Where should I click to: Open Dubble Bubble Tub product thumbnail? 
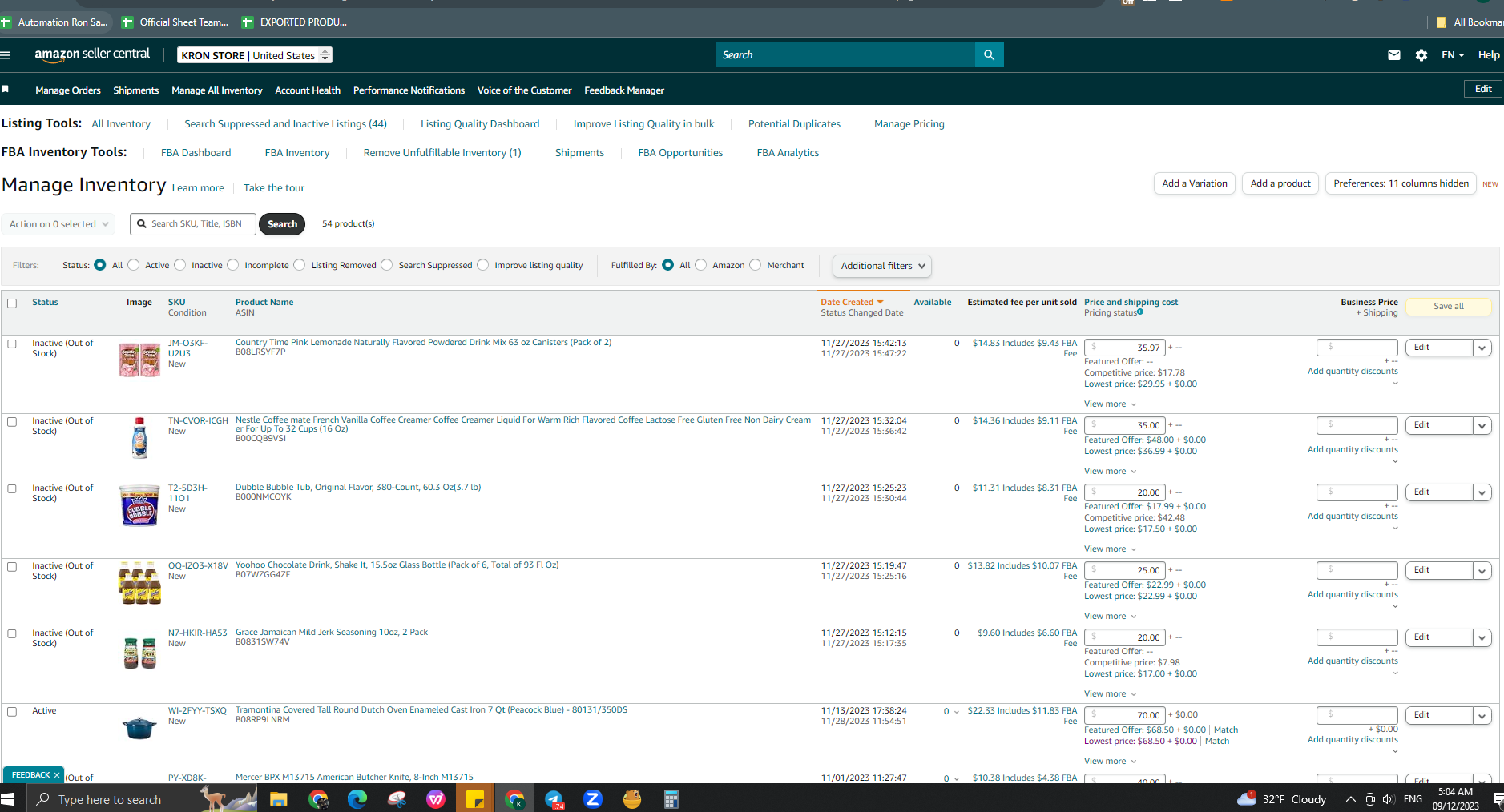pos(139,505)
